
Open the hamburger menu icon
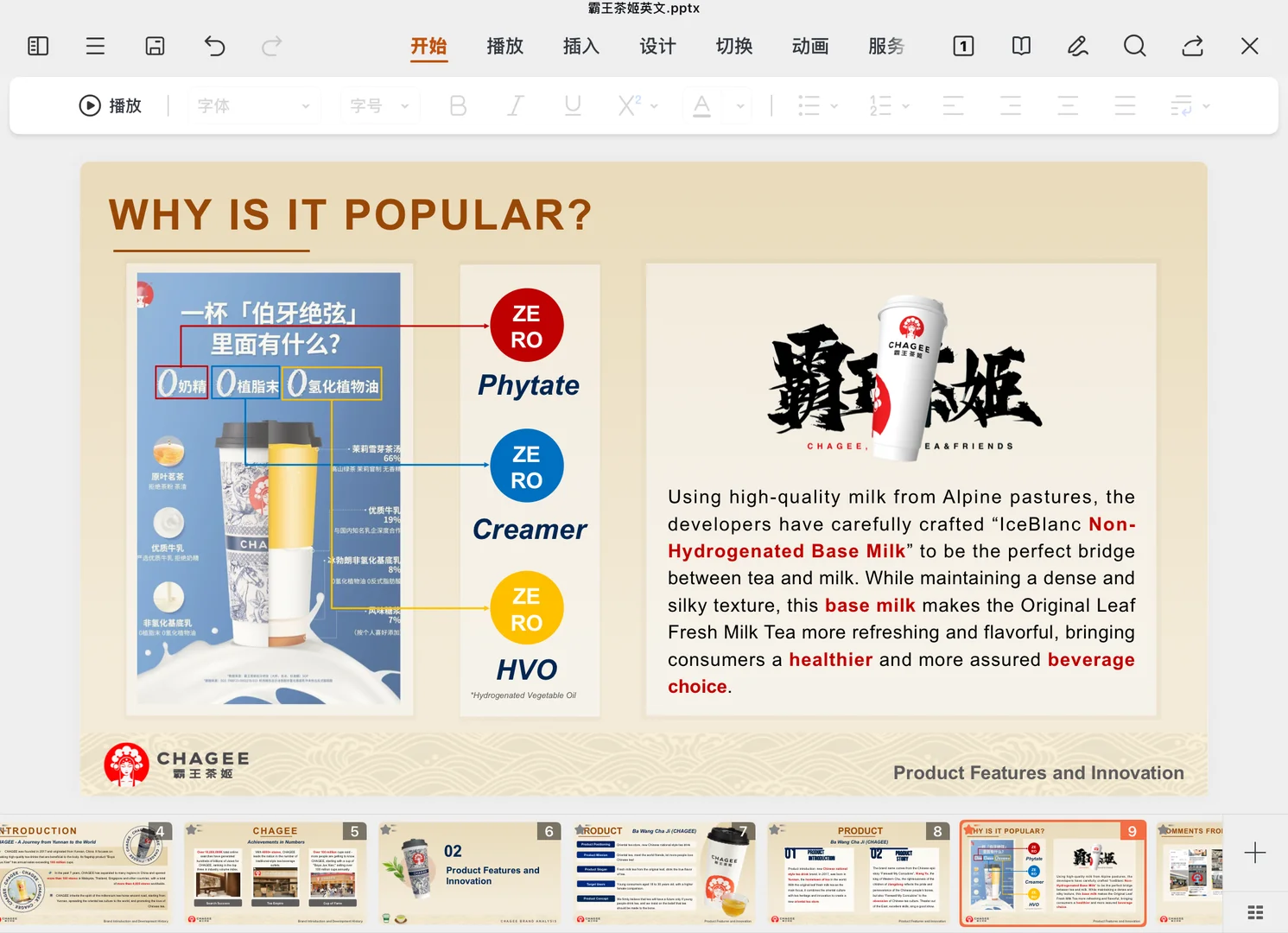point(95,46)
